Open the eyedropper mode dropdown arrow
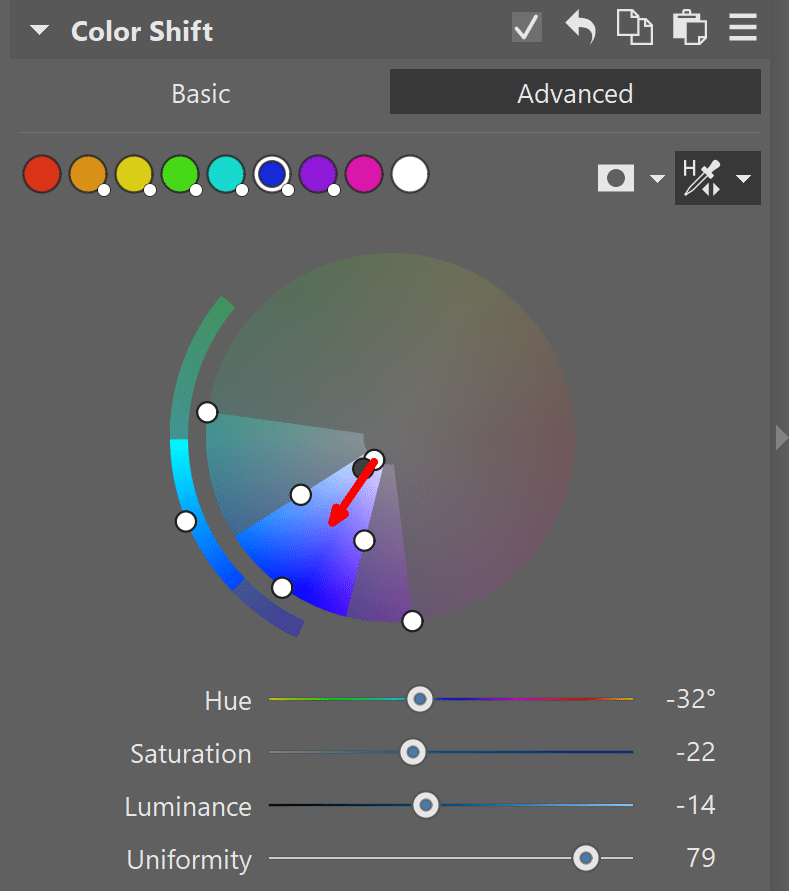789x891 pixels. coord(743,178)
